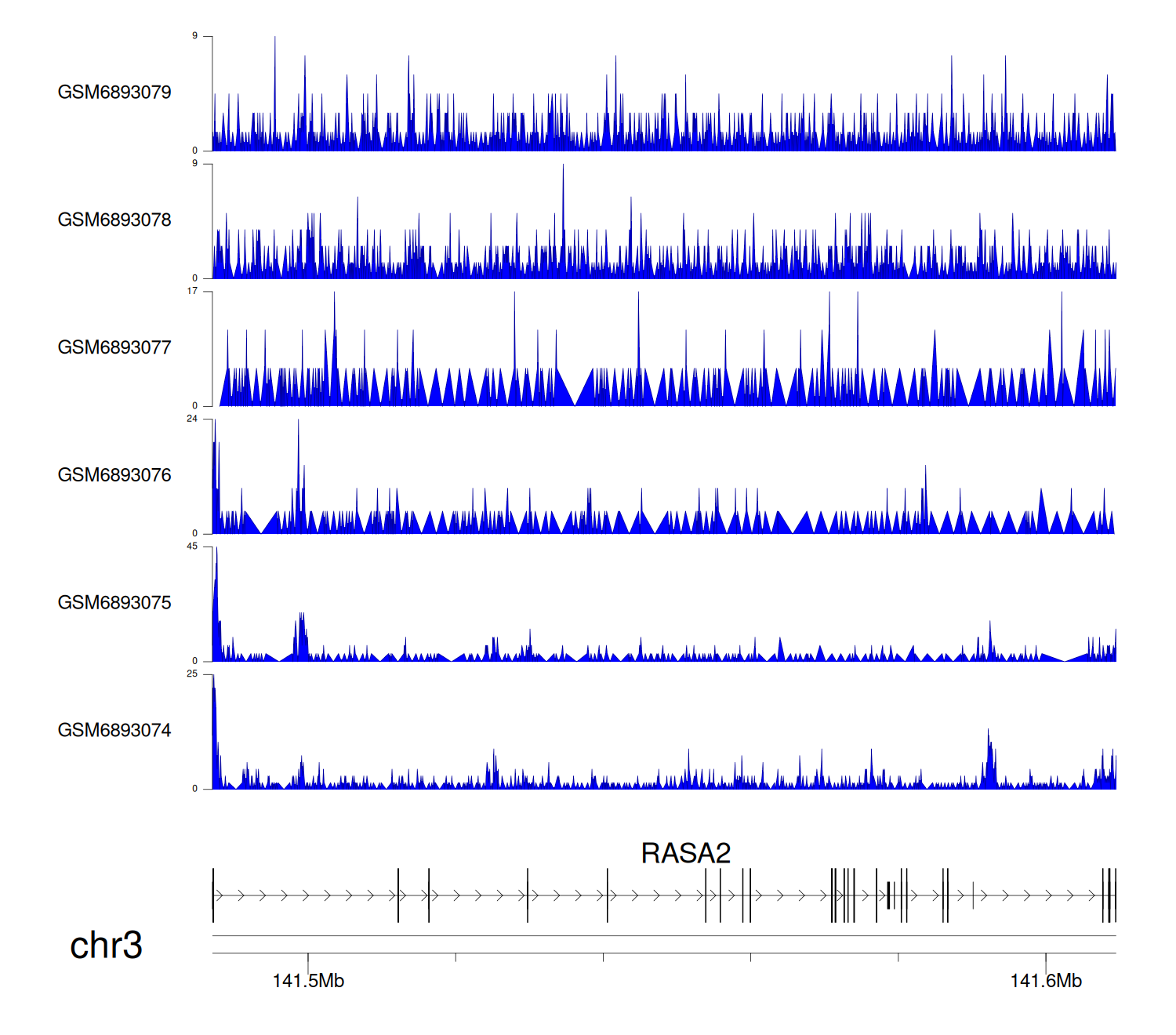This screenshot has height=1035, width=1176.
Task: Click the y-axis maximum value 45
Action: click(x=192, y=547)
